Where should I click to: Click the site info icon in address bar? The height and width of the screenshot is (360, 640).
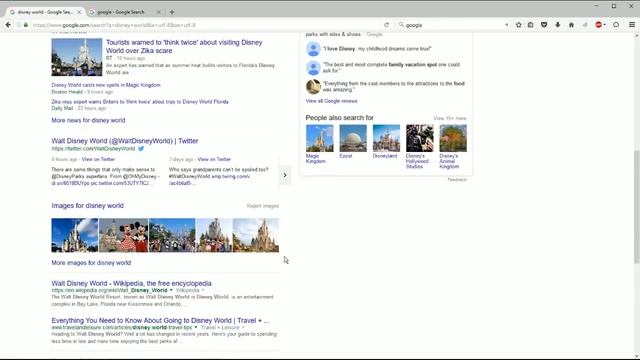pos(19,25)
